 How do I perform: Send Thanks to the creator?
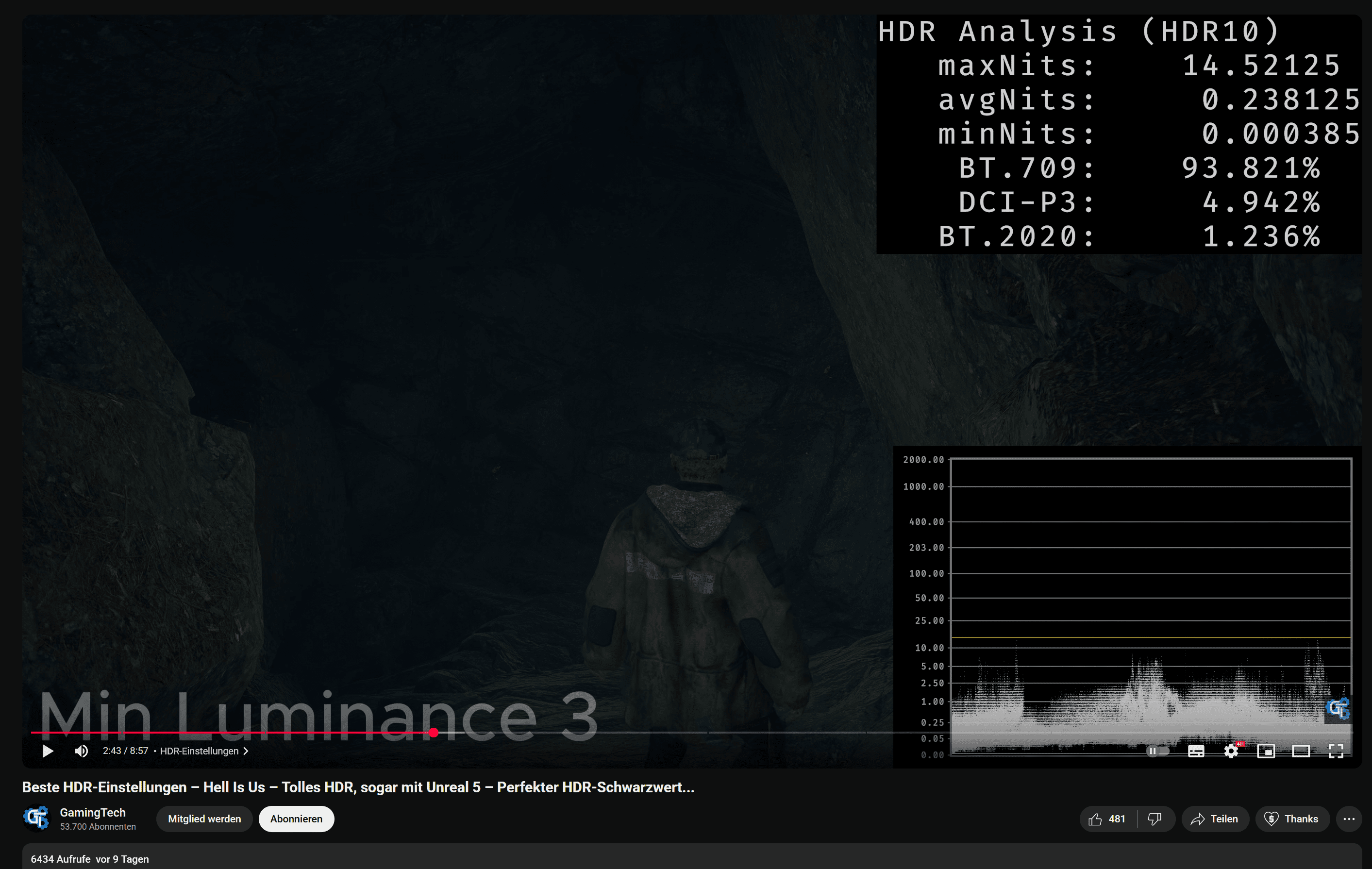tap(1292, 819)
